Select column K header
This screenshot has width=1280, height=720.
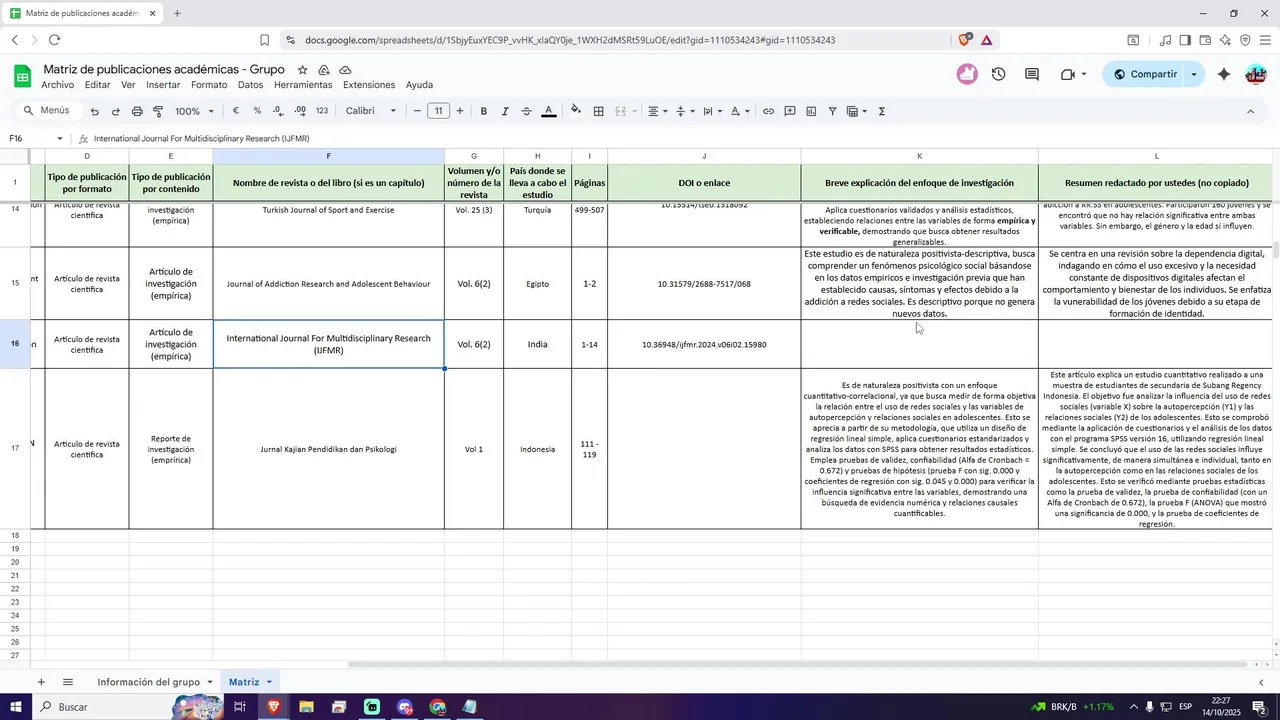pyautogui.click(x=919, y=156)
